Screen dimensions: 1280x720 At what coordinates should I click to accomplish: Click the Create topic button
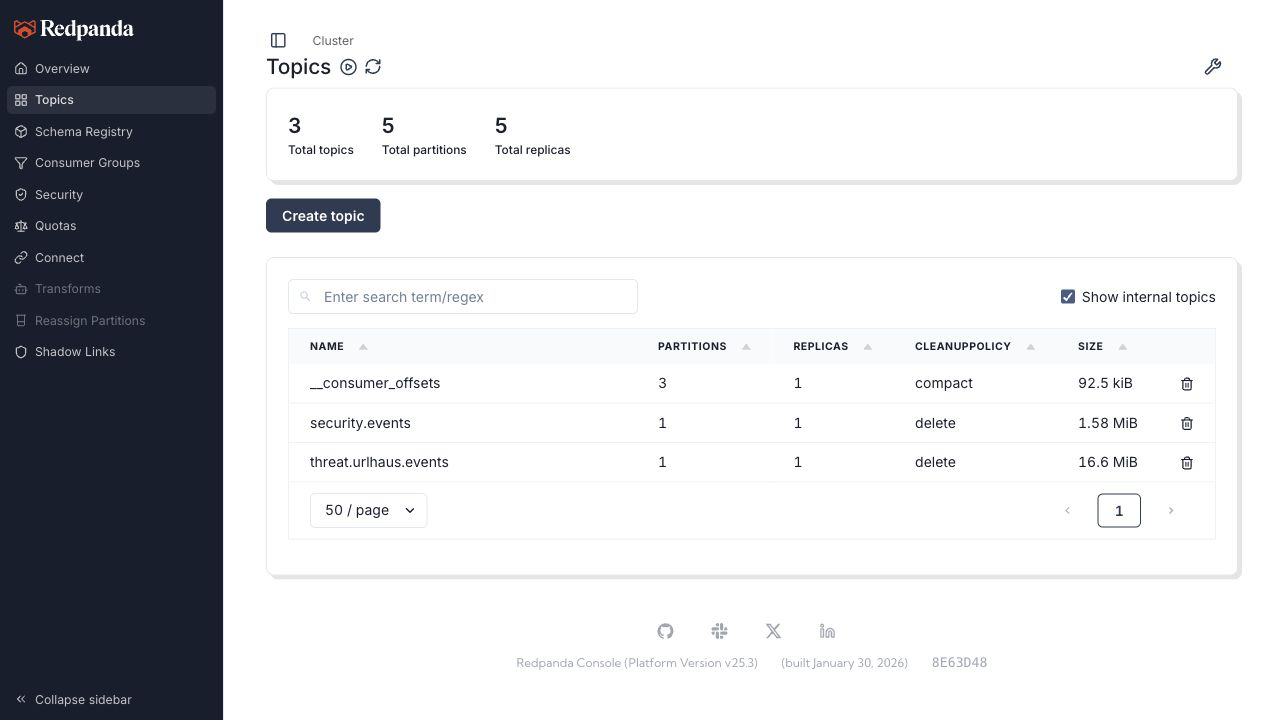tap(323, 216)
